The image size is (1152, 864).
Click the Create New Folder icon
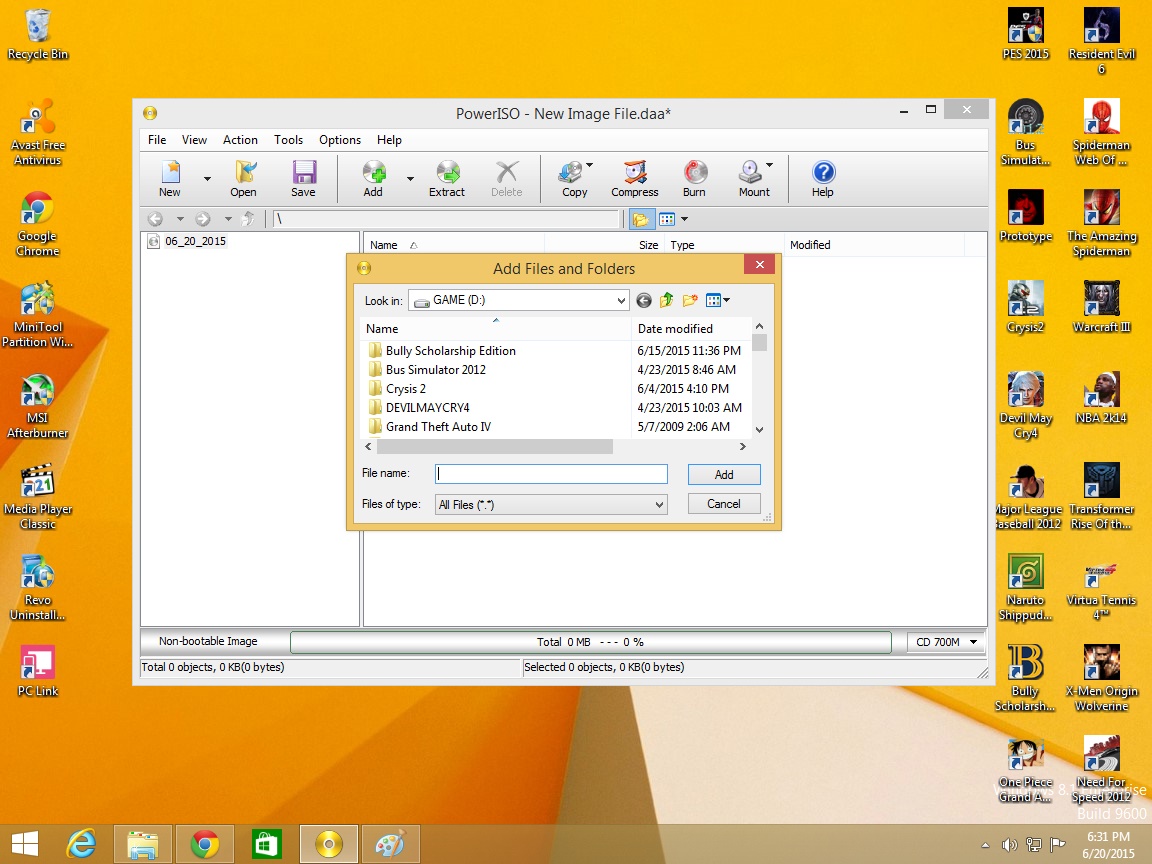(689, 300)
